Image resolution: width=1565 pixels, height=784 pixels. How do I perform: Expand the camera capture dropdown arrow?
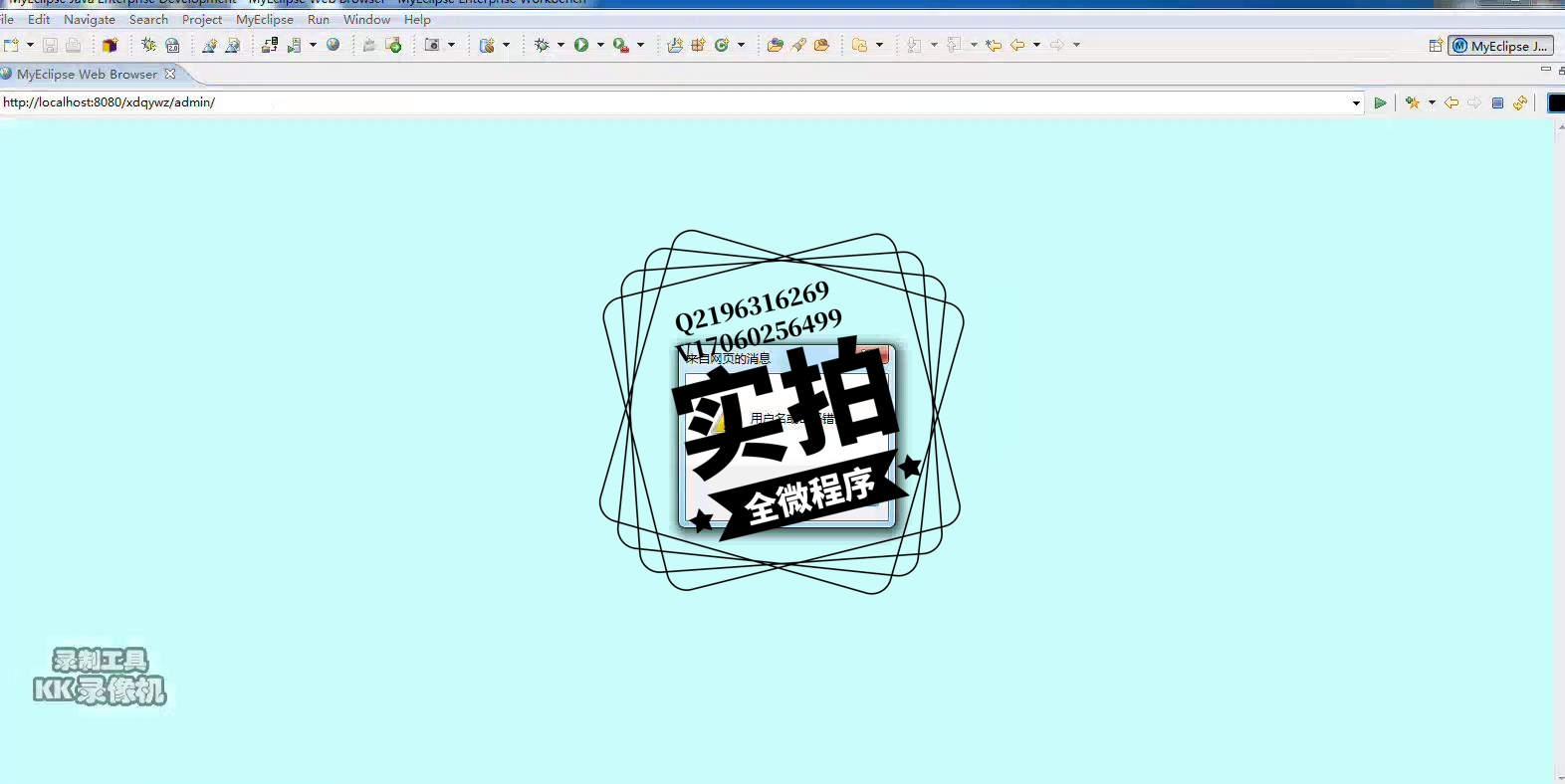coord(451,45)
